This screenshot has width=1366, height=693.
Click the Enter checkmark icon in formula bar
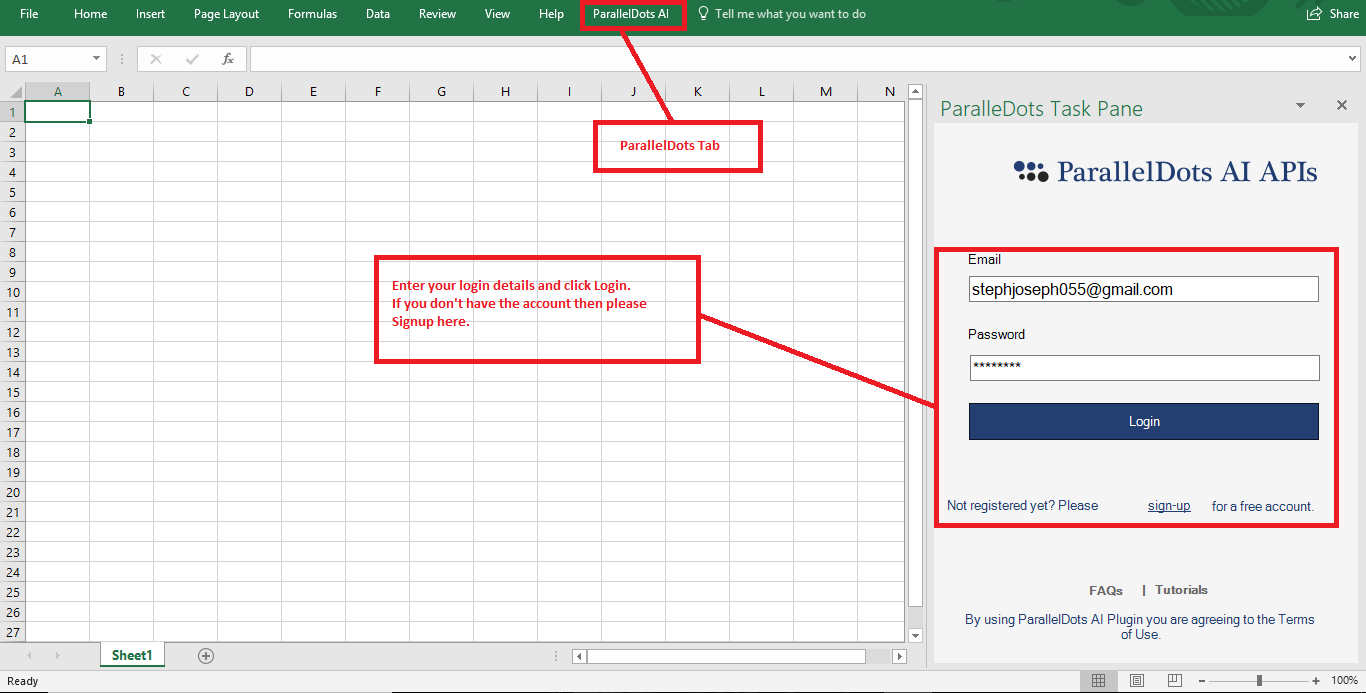[x=191, y=59]
